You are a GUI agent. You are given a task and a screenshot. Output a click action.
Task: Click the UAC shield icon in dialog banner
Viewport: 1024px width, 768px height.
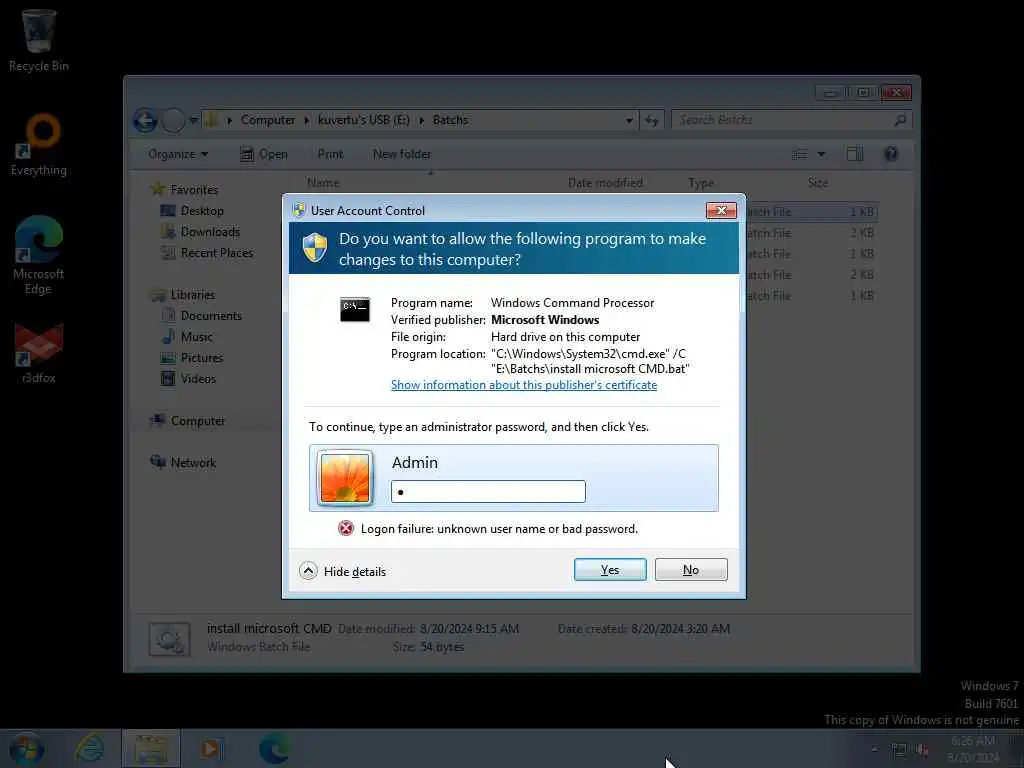[315, 248]
